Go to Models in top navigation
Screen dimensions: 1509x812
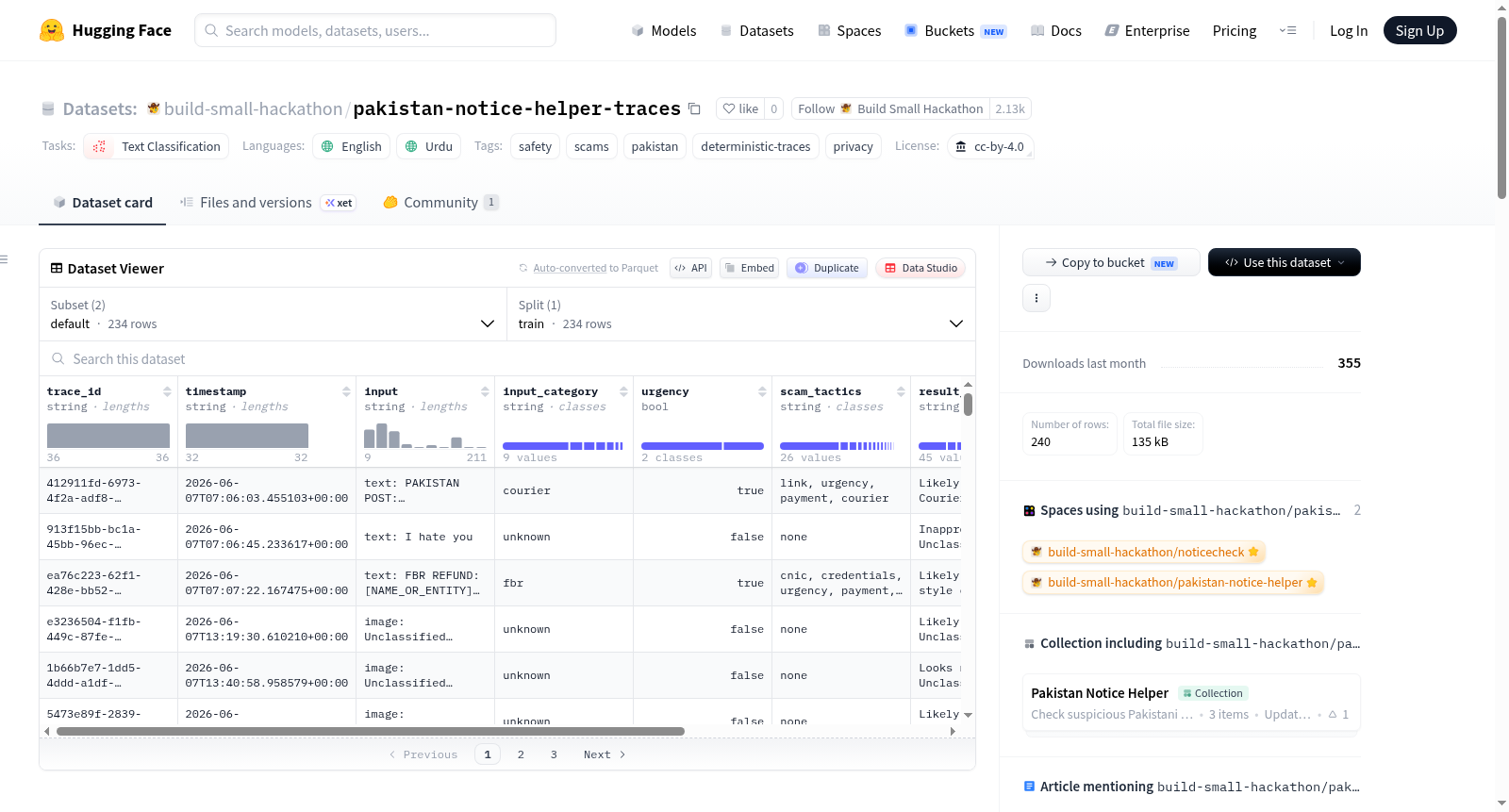(x=664, y=31)
